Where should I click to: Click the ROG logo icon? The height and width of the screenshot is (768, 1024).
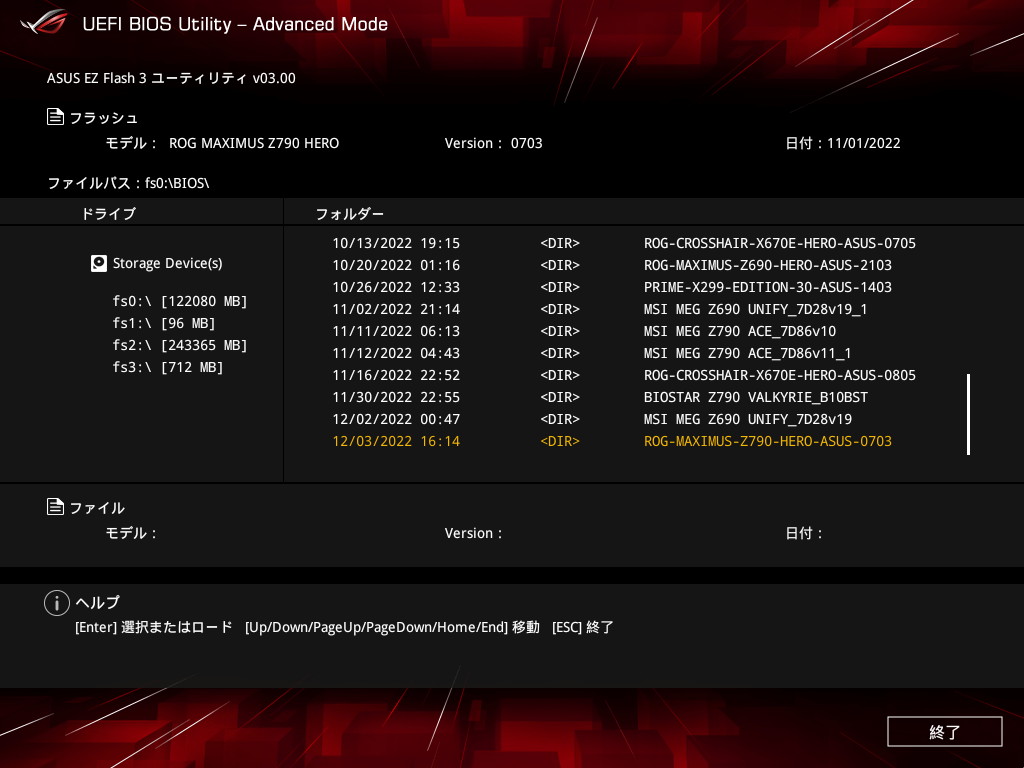(44, 23)
